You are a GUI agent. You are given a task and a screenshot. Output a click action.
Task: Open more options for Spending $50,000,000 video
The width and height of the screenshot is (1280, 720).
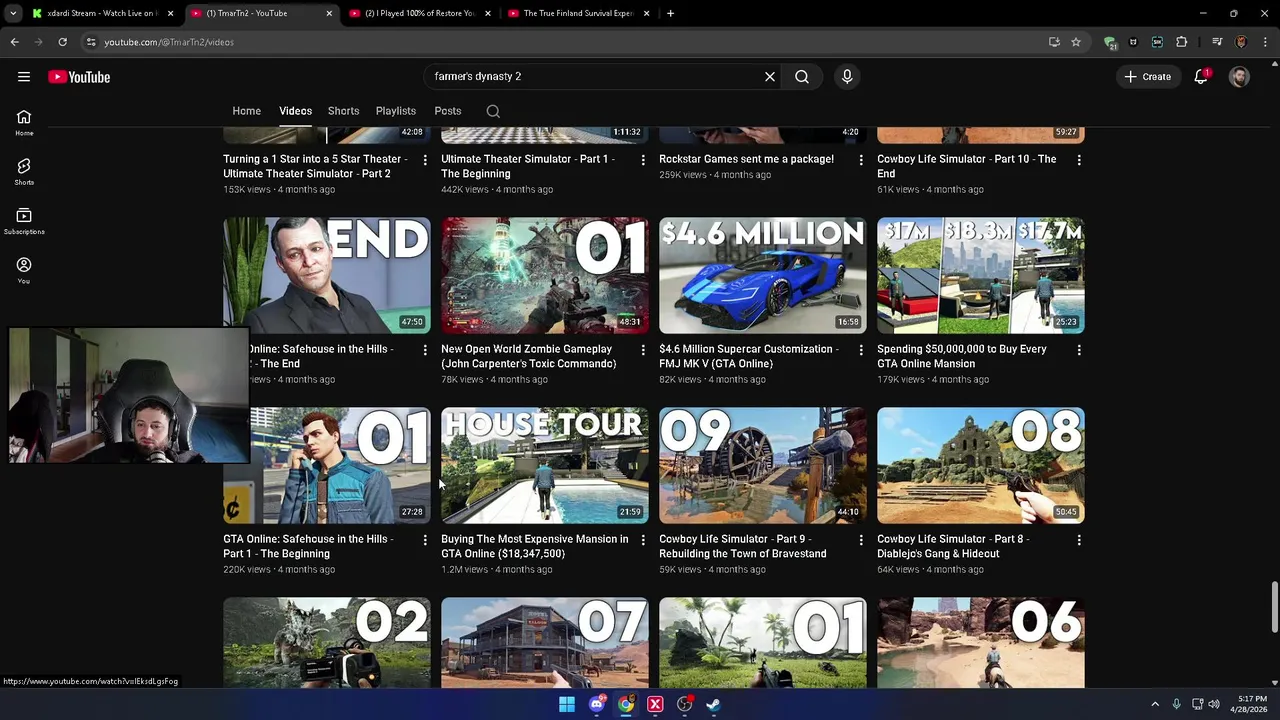1079,350
